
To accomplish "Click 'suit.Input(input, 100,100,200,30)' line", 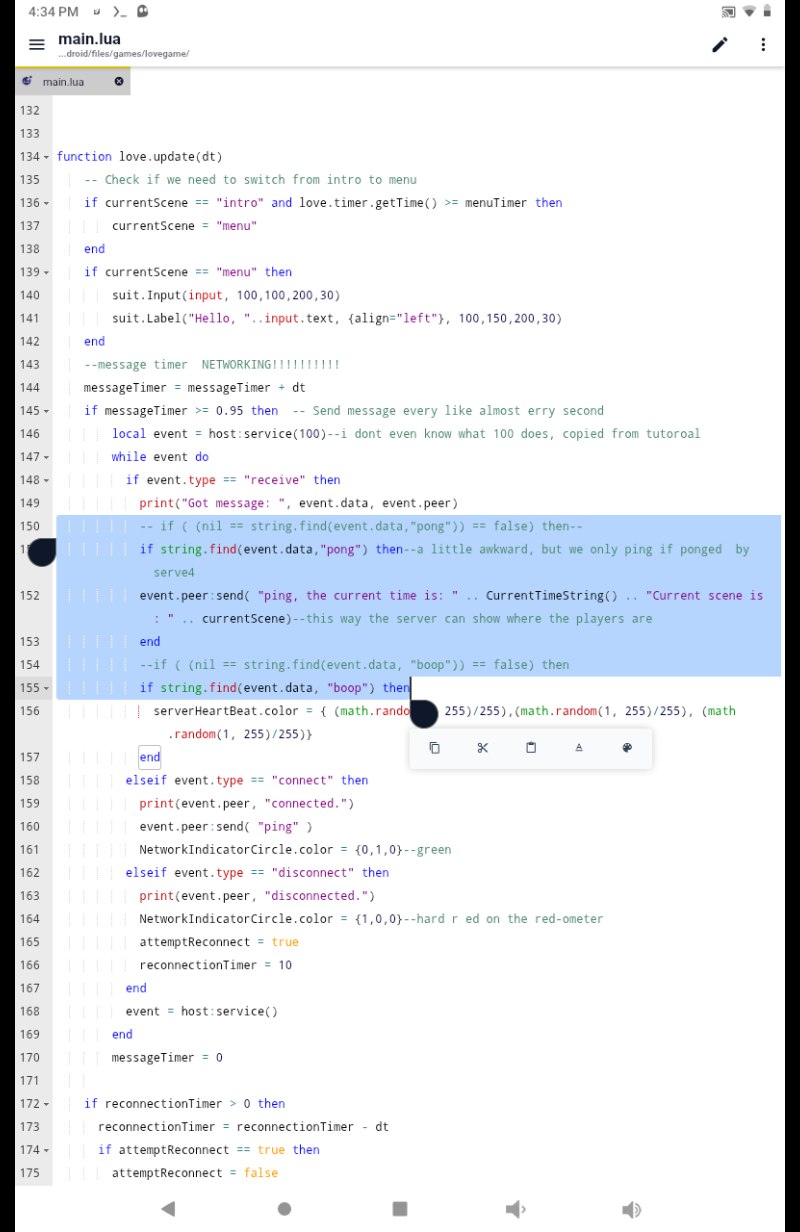I will 226,295.
